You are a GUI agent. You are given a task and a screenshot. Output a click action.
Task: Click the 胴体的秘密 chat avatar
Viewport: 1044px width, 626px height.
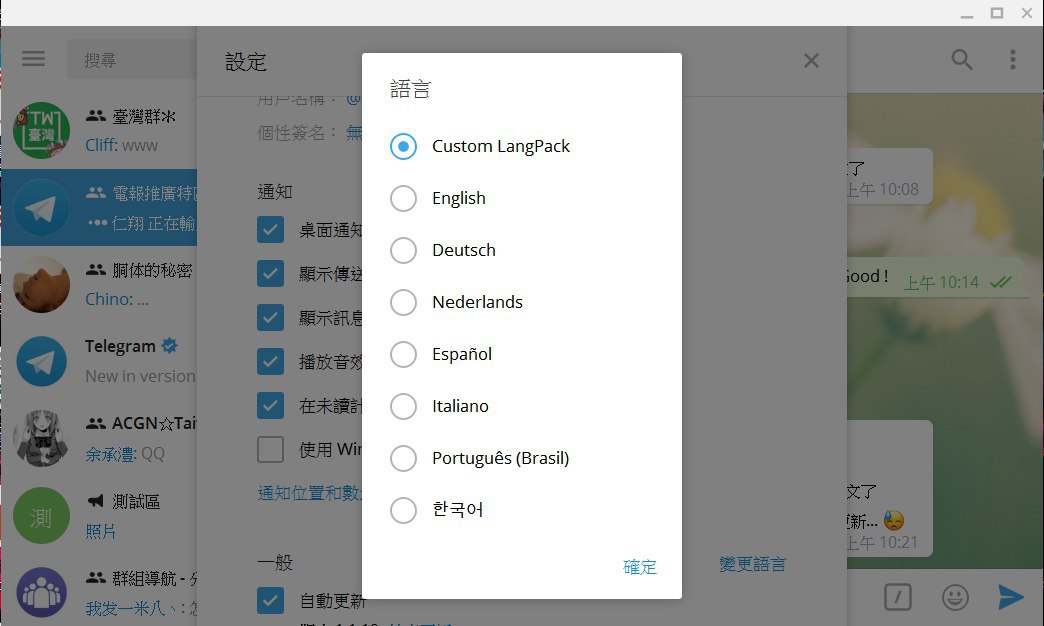tap(41, 284)
